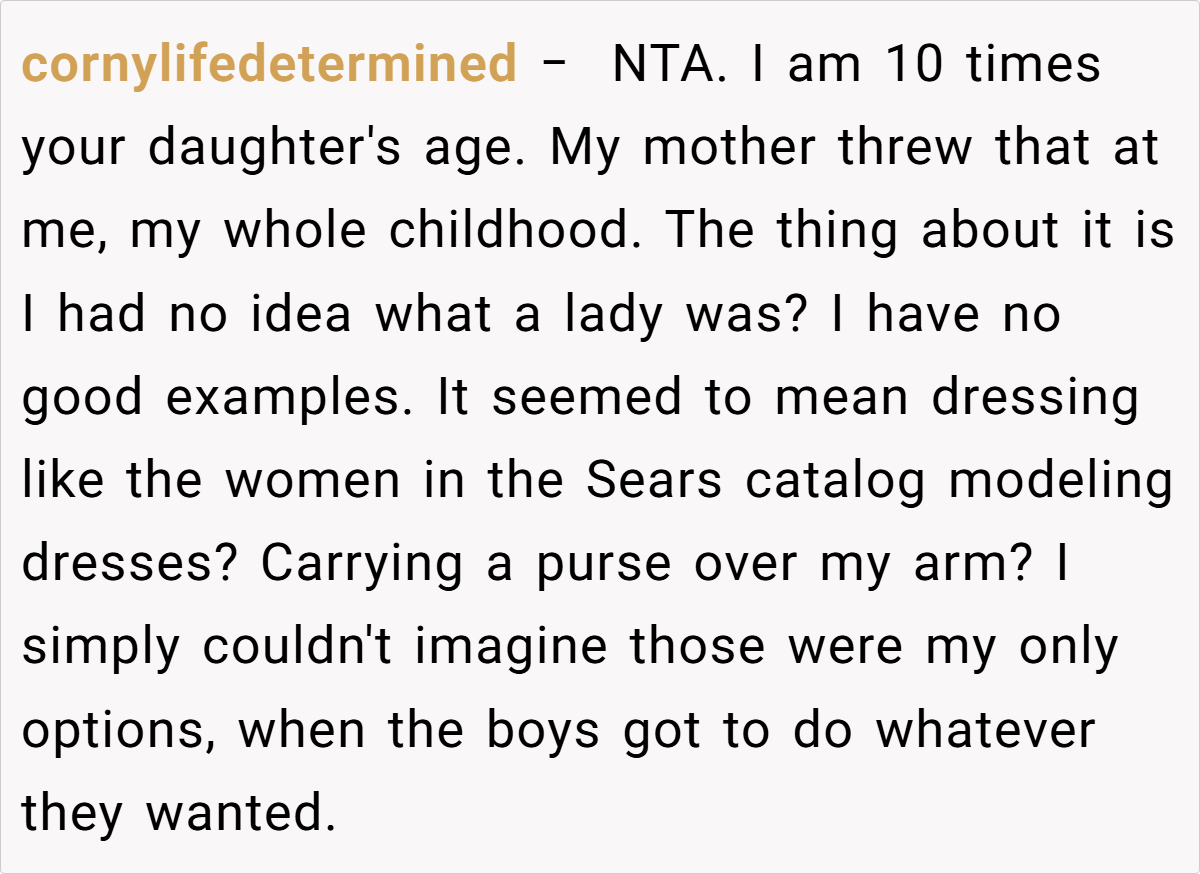This screenshot has height=874, width=1200.
Task: Click the word "Carrying" in the comment
Action: tap(362, 564)
